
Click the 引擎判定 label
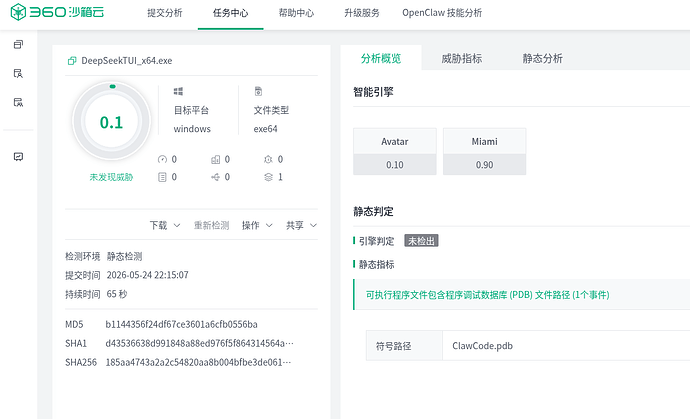[377, 241]
